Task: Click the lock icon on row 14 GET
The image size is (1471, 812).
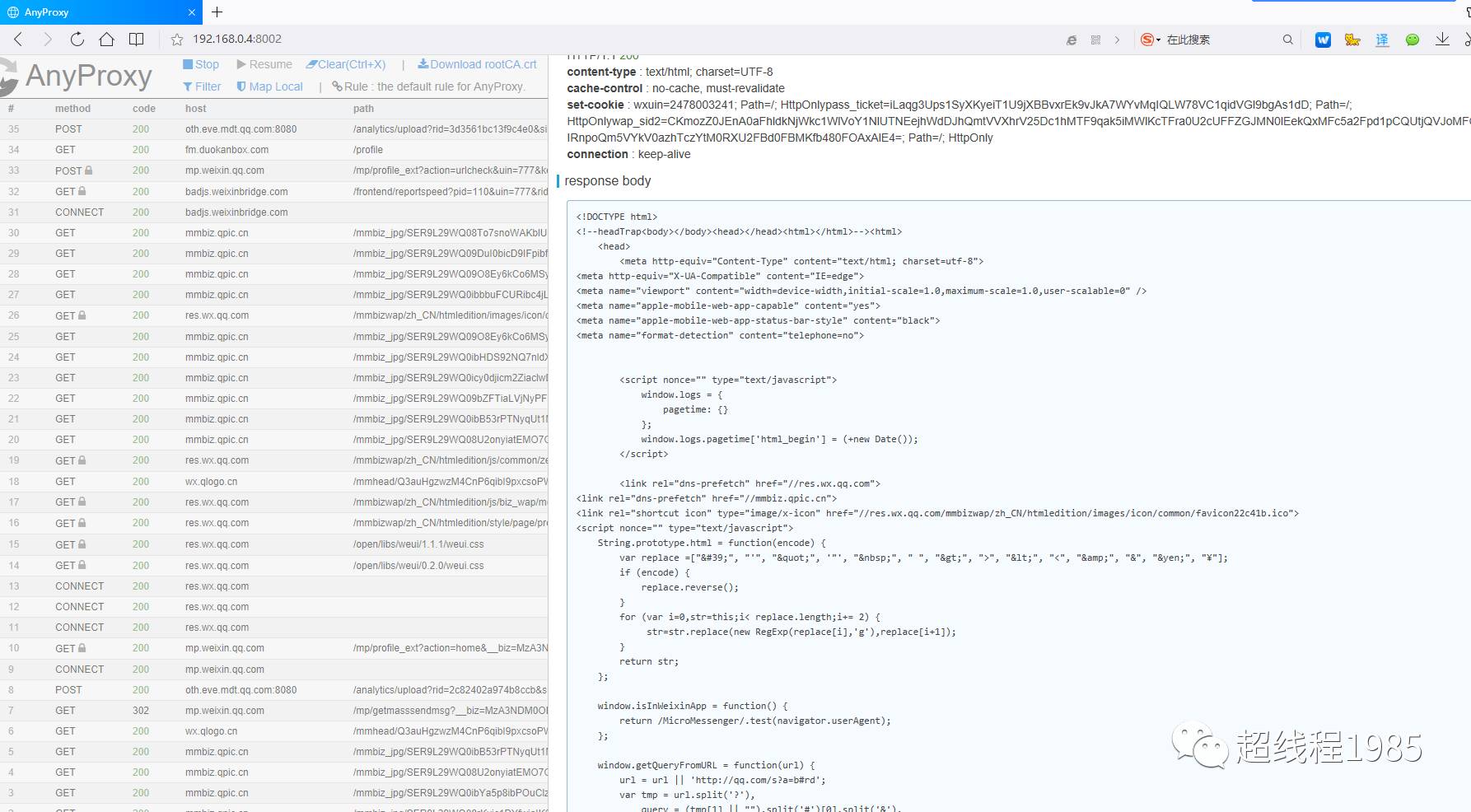Action: 82,565
